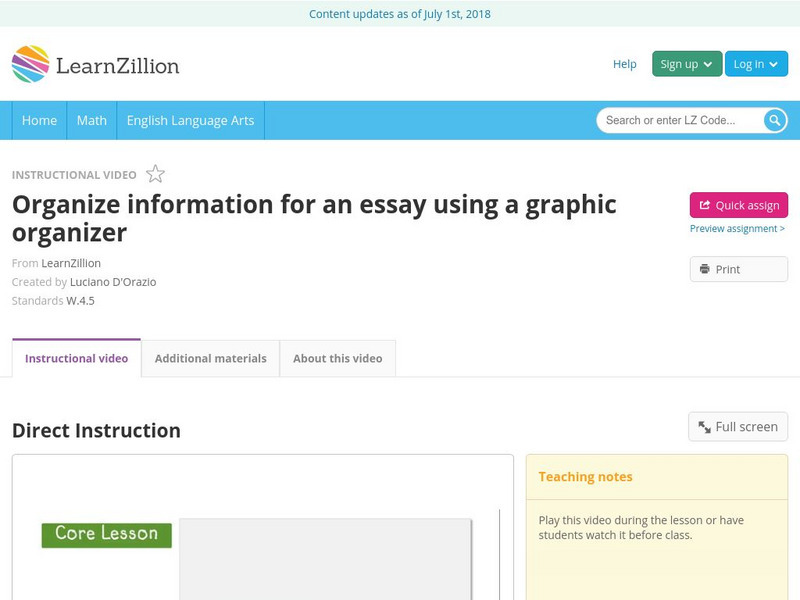The width and height of the screenshot is (800, 600).
Task: Toggle the star to favorite this video
Action: point(155,173)
